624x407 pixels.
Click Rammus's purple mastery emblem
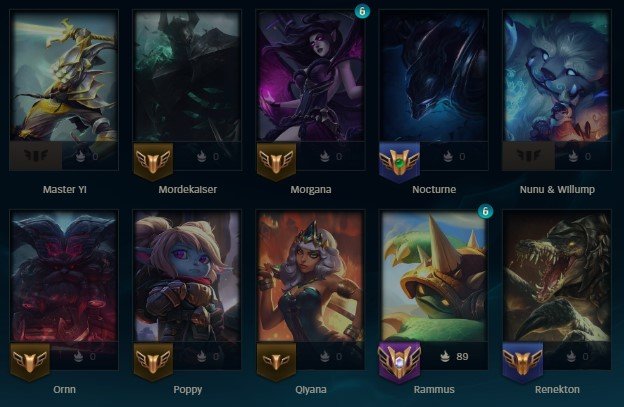click(400, 363)
